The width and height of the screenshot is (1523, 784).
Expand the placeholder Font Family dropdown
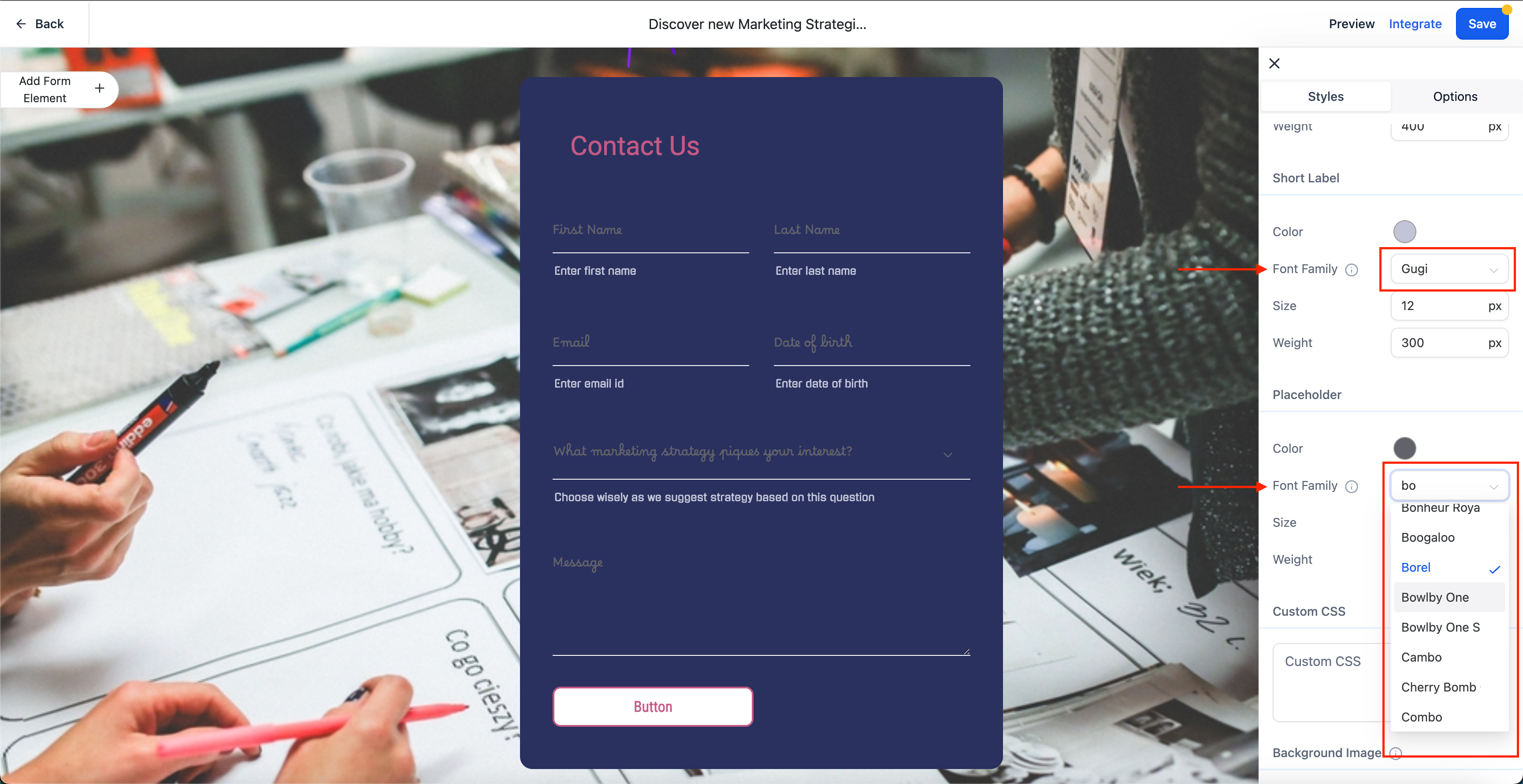(1449, 485)
